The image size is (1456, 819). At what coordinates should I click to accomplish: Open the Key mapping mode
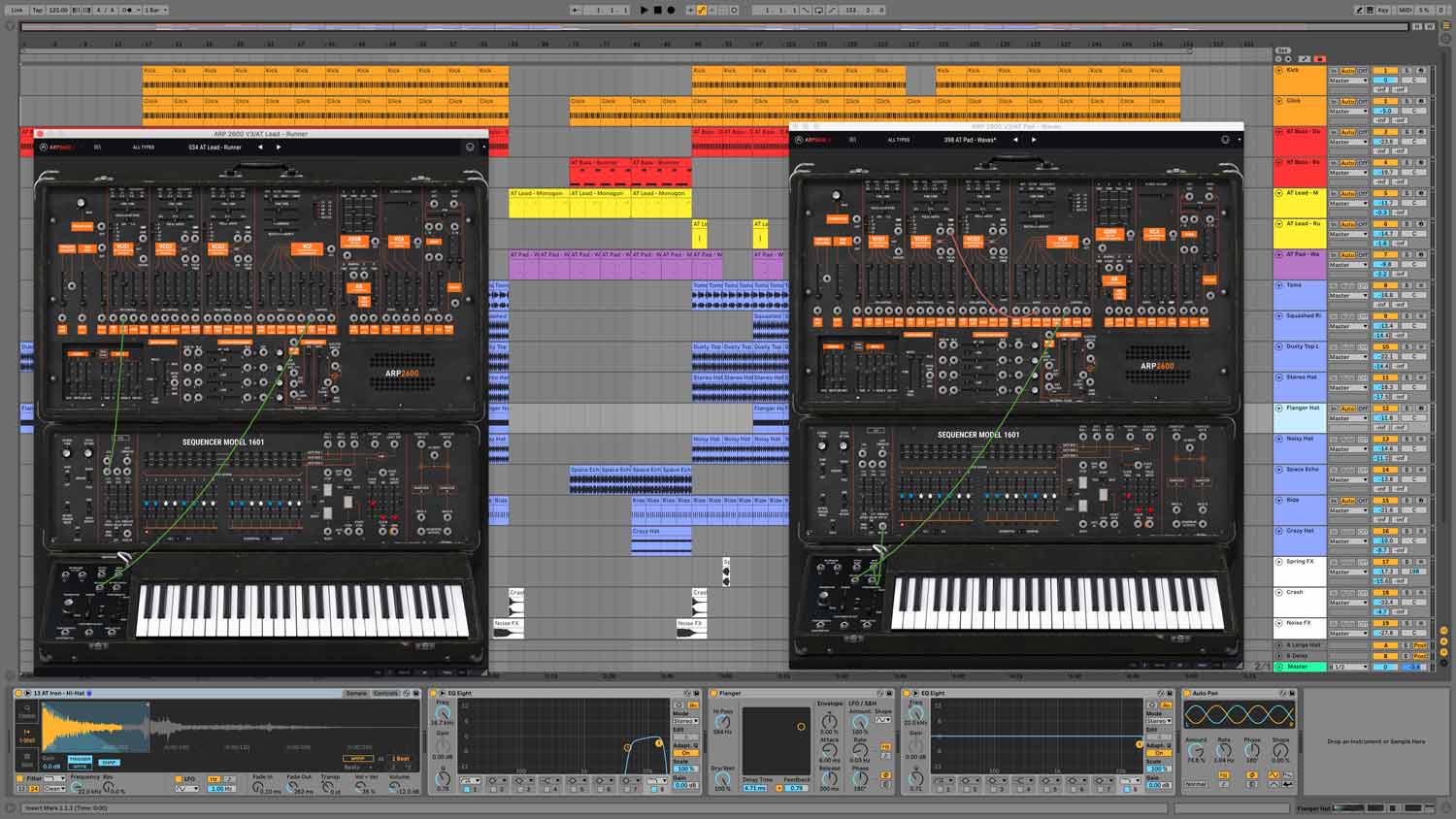1382,10
